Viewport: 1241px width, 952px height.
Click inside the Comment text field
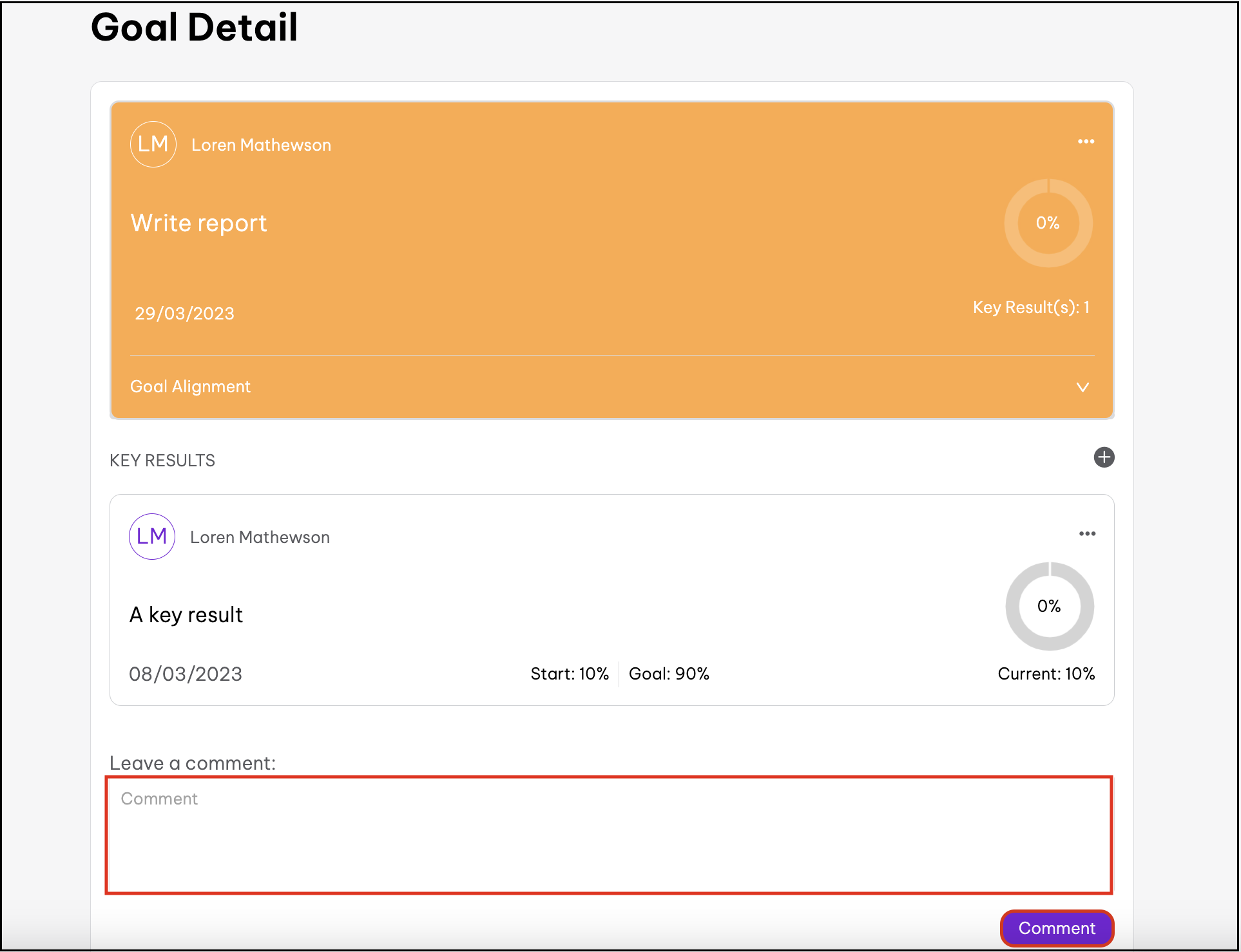pyautogui.click(x=609, y=835)
